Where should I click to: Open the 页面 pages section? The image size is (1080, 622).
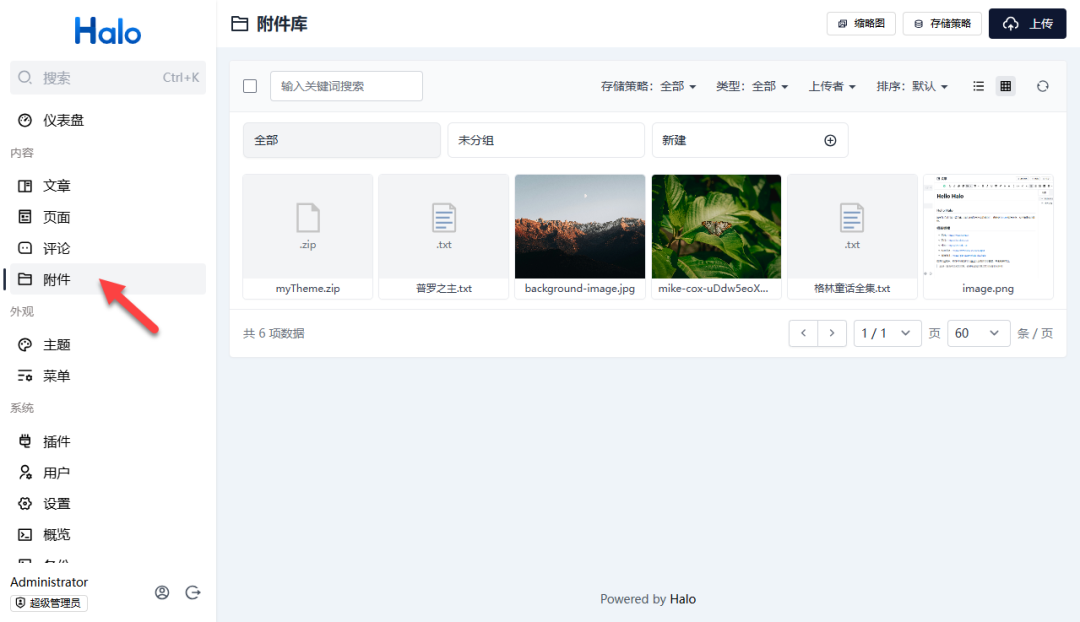(x=107, y=217)
